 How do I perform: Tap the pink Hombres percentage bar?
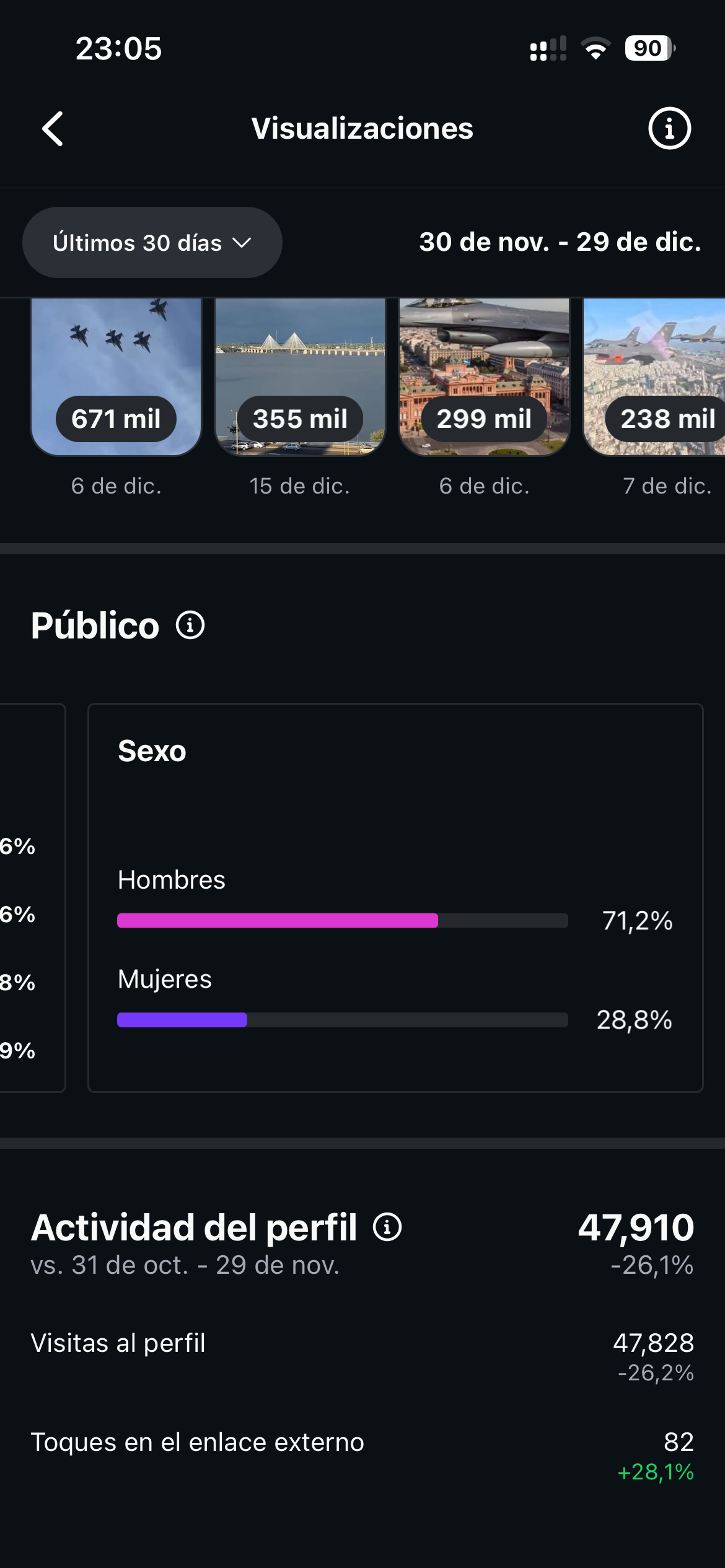pos(278,920)
